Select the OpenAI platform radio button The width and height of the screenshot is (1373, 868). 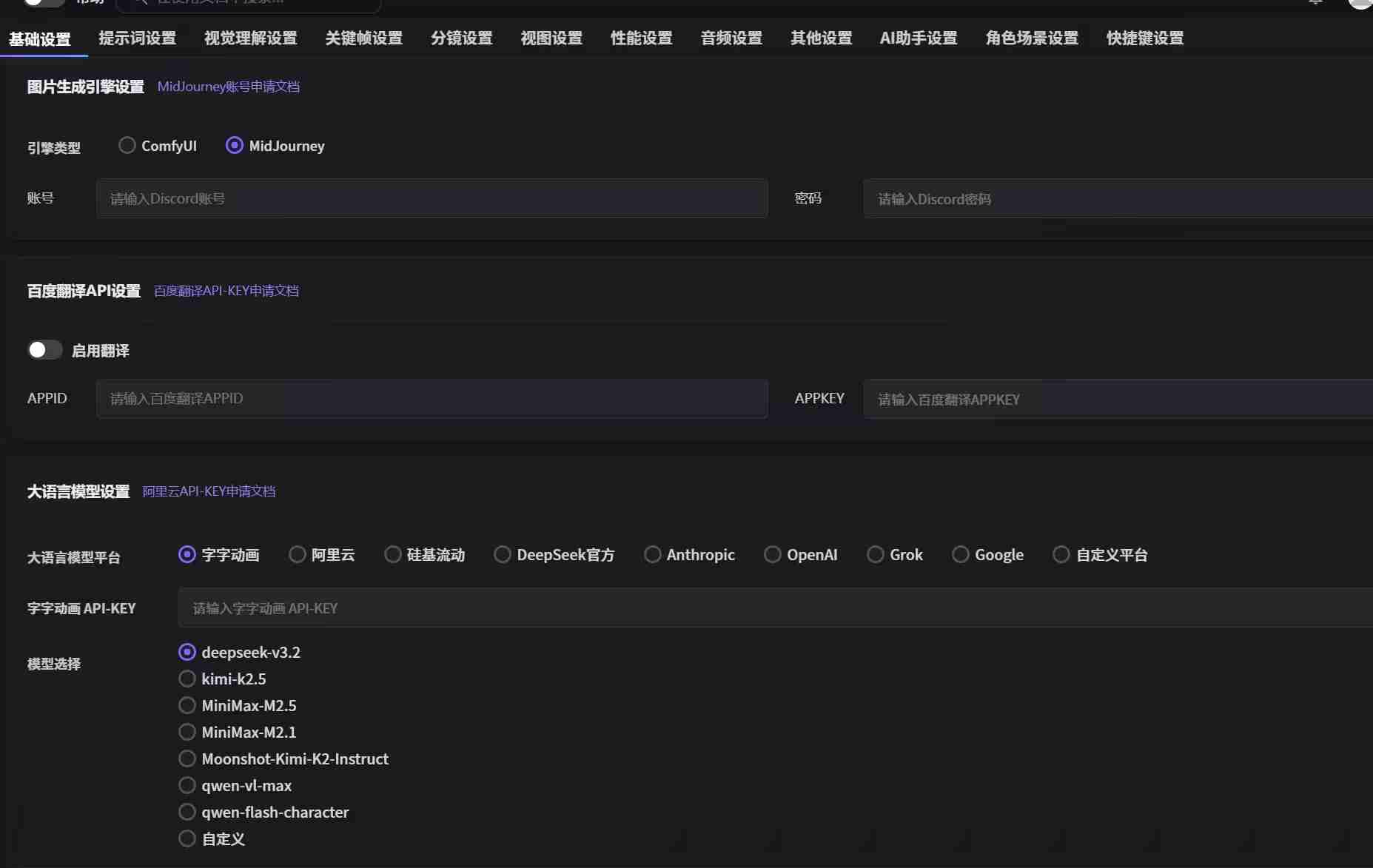coord(773,554)
